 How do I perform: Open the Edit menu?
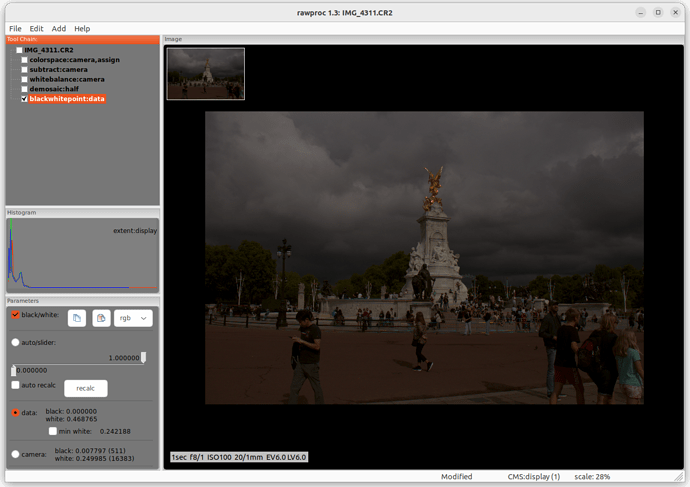pos(36,29)
